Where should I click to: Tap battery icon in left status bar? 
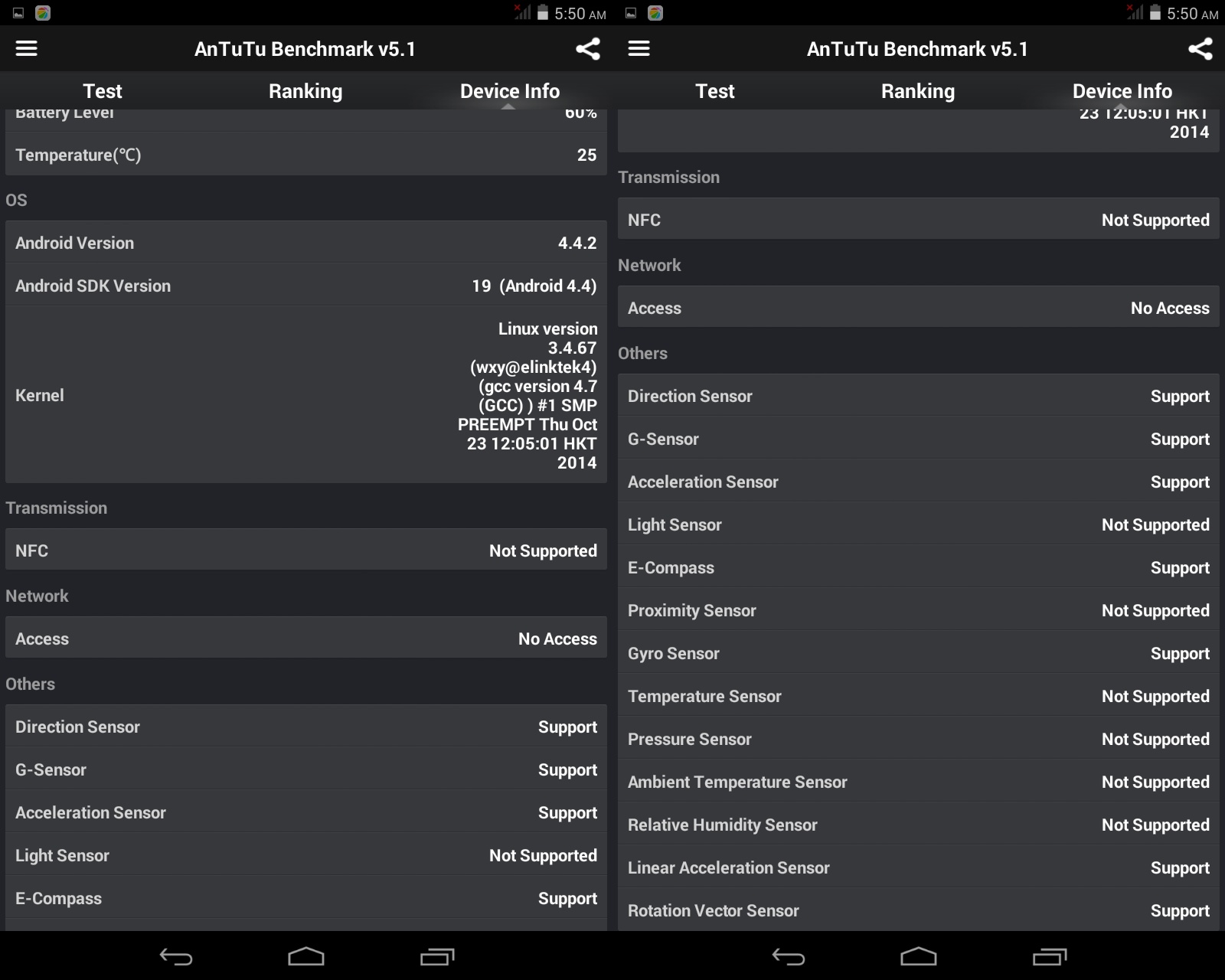(x=543, y=13)
